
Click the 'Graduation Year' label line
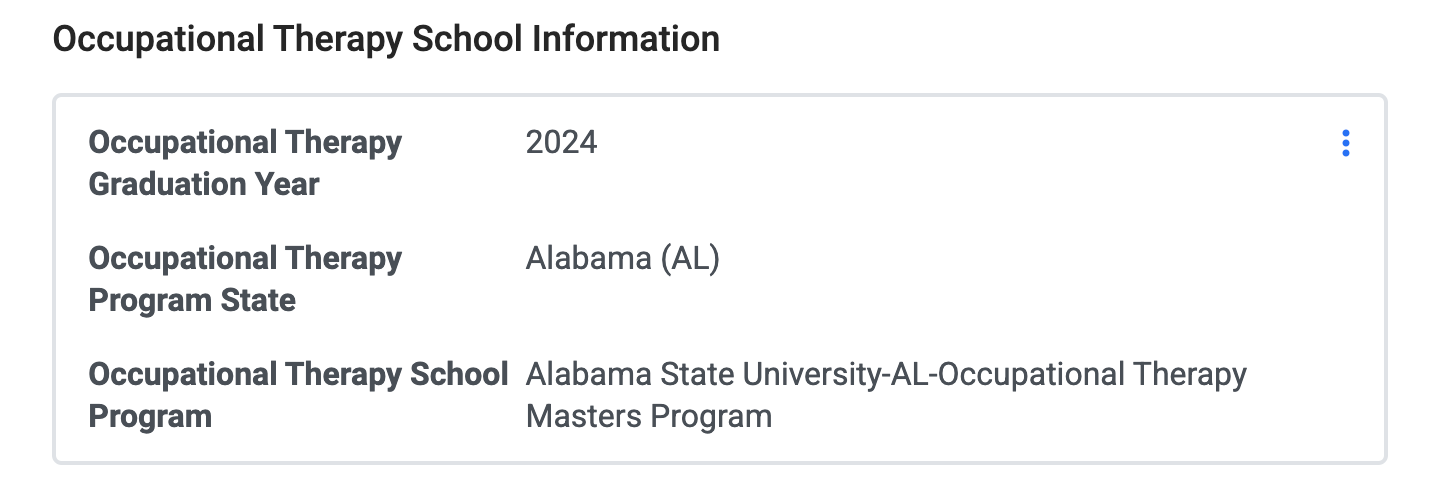pyautogui.click(x=204, y=184)
